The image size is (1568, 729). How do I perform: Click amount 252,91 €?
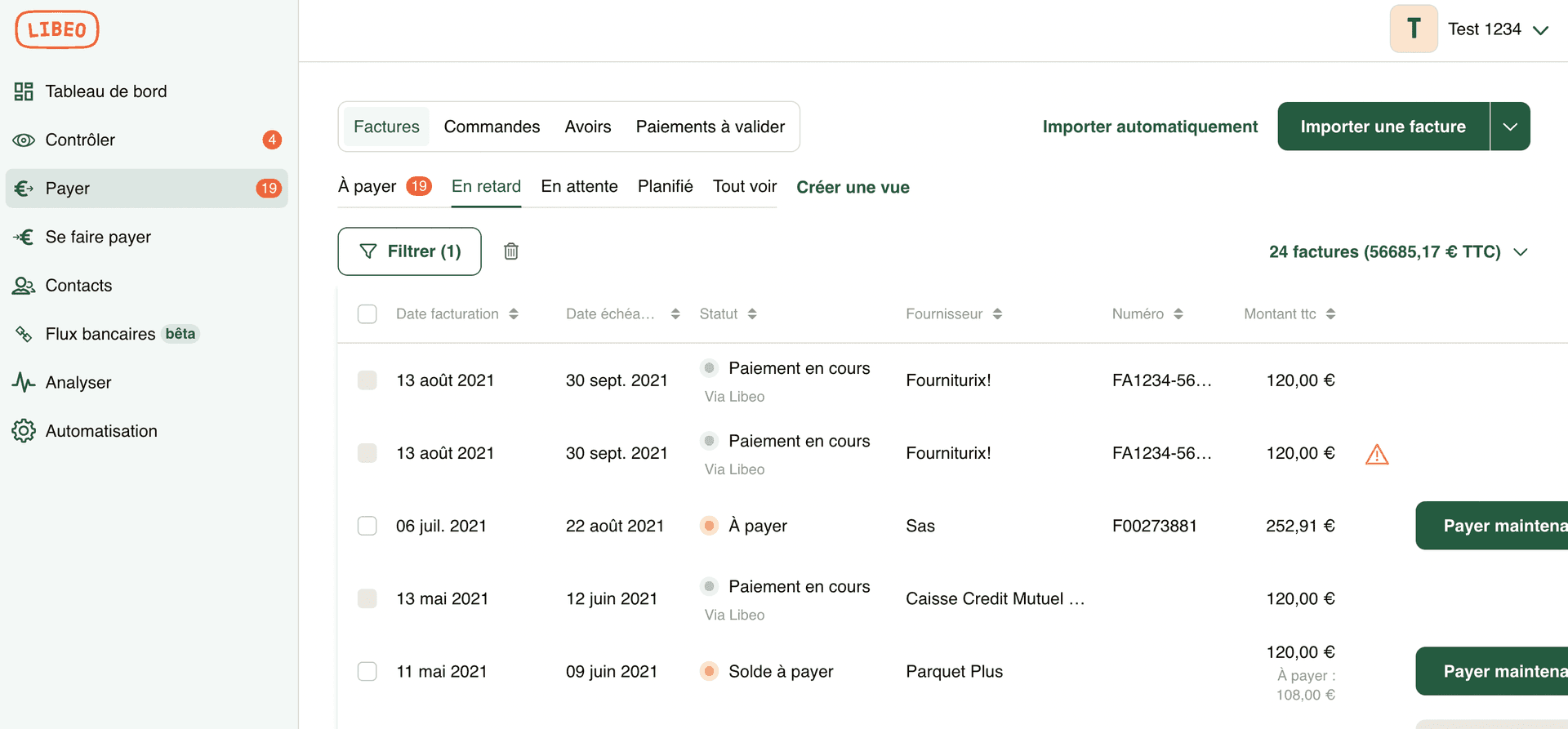click(1300, 526)
